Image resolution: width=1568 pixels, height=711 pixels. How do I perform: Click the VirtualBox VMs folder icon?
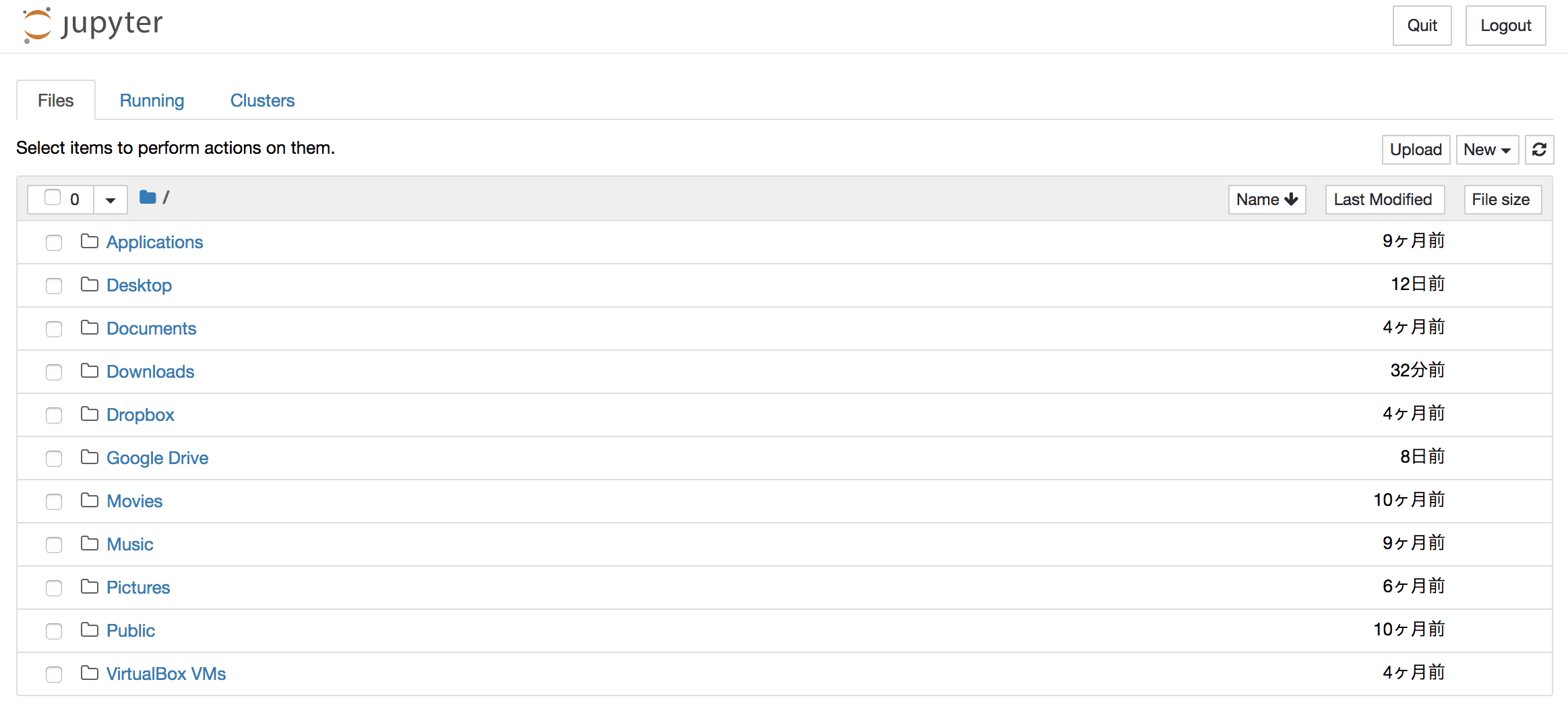89,673
